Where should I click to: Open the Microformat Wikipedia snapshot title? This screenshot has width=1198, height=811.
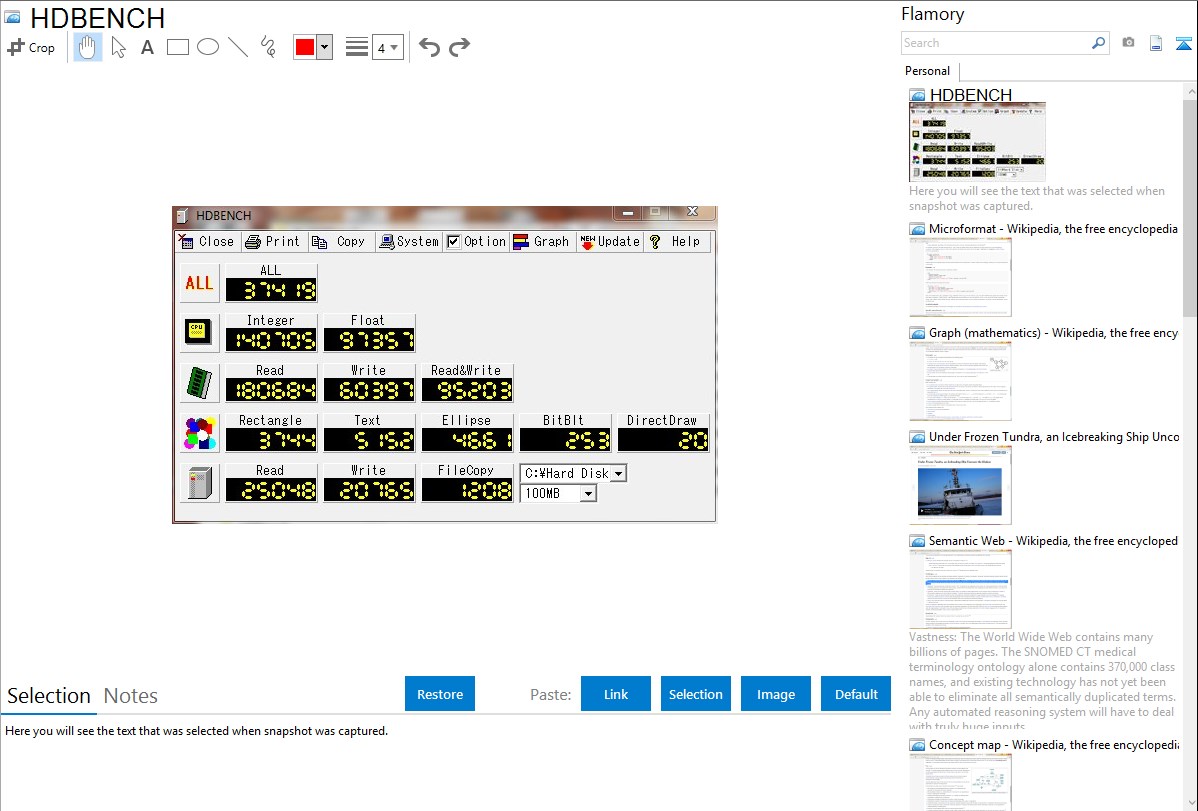click(1053, 229)
